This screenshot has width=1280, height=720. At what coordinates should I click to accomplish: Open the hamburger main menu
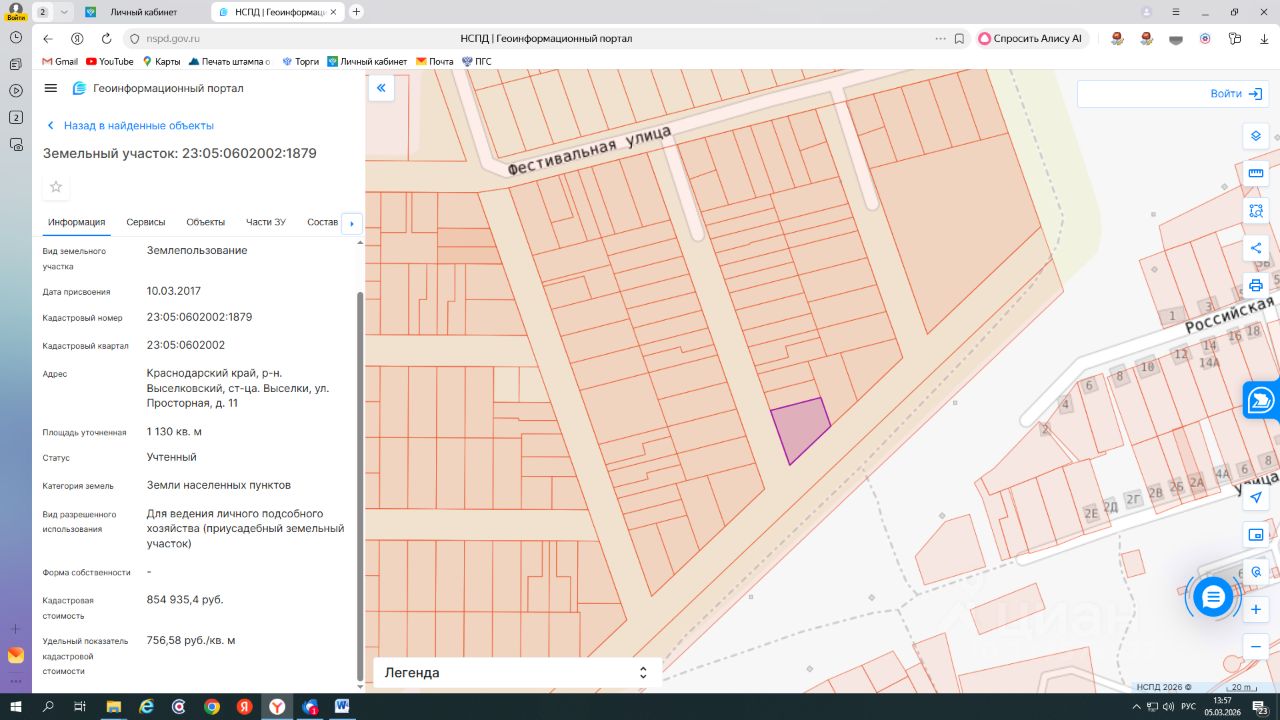[51, 88]
